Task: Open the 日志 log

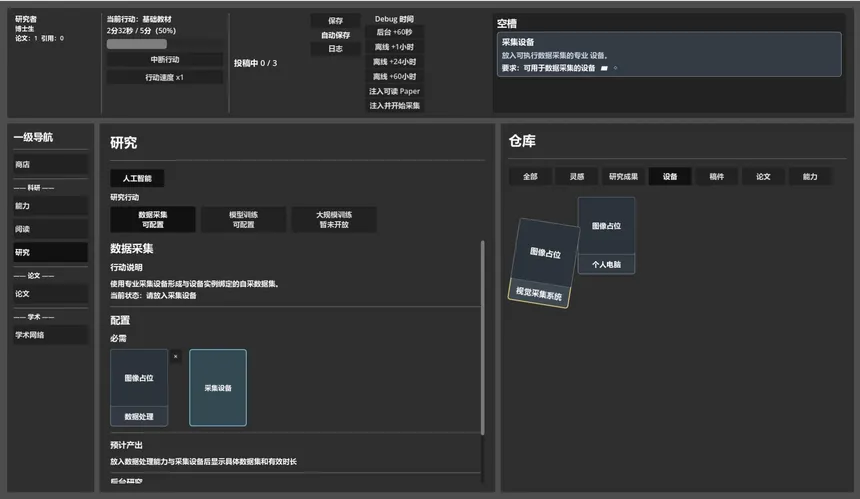Action: coord(335,49)
